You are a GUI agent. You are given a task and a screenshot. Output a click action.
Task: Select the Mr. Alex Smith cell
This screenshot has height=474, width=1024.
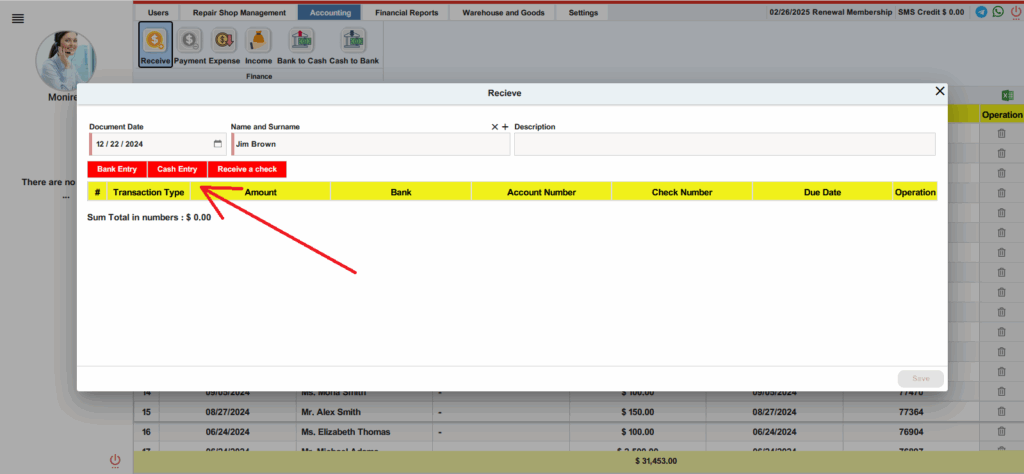pos(364,412)
